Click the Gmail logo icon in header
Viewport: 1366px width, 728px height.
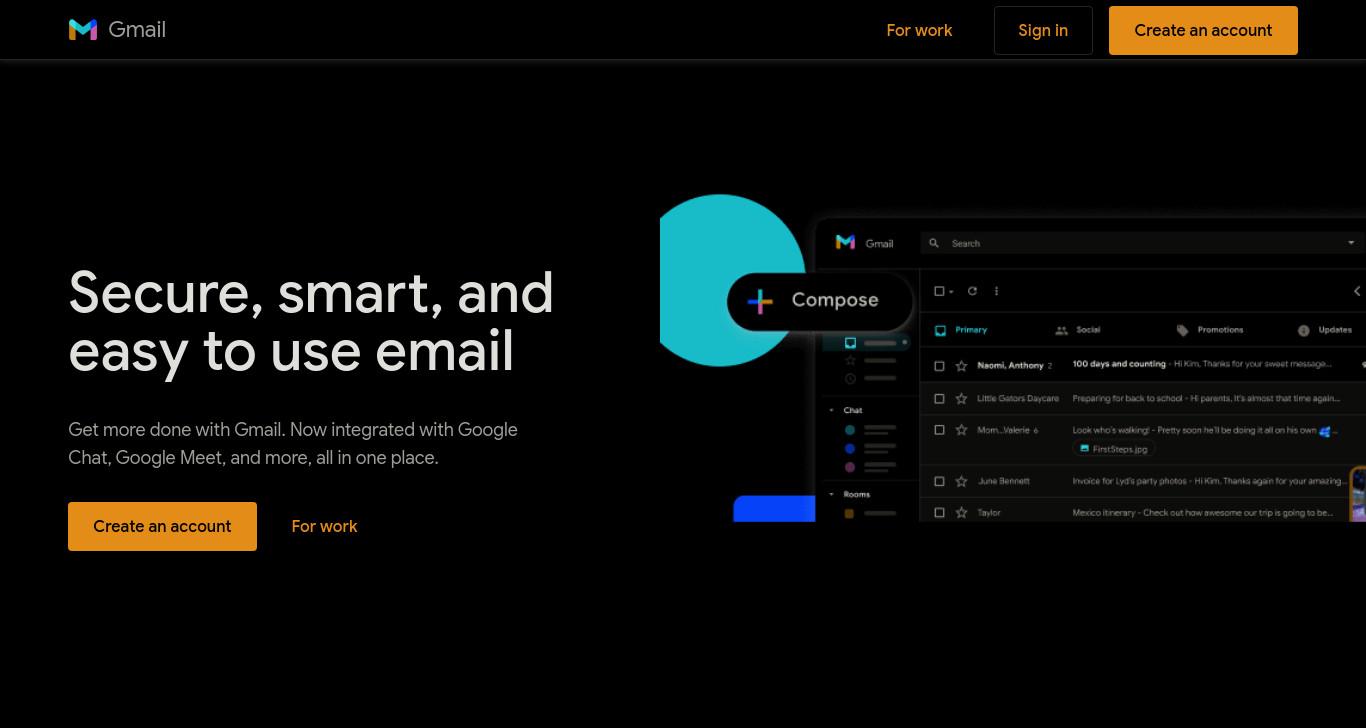pos(83,30)
